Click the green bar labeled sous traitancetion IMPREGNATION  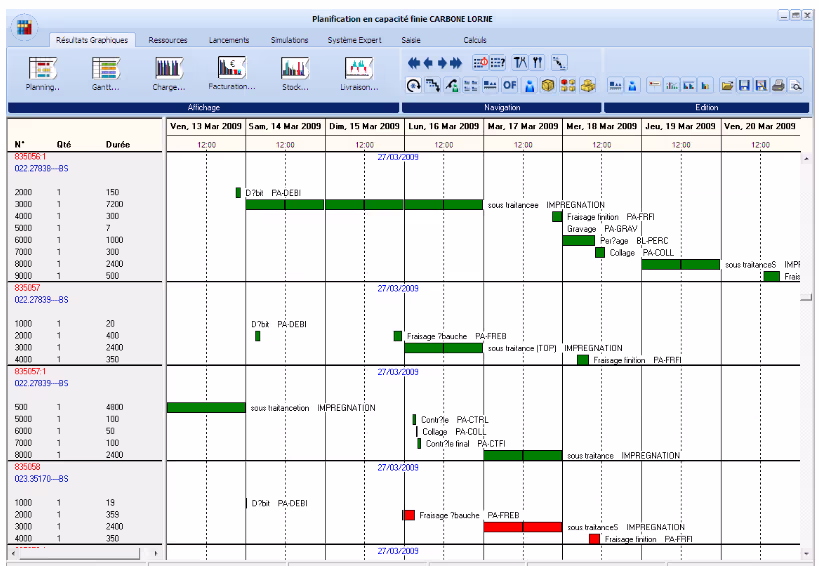tap(206, 407)
